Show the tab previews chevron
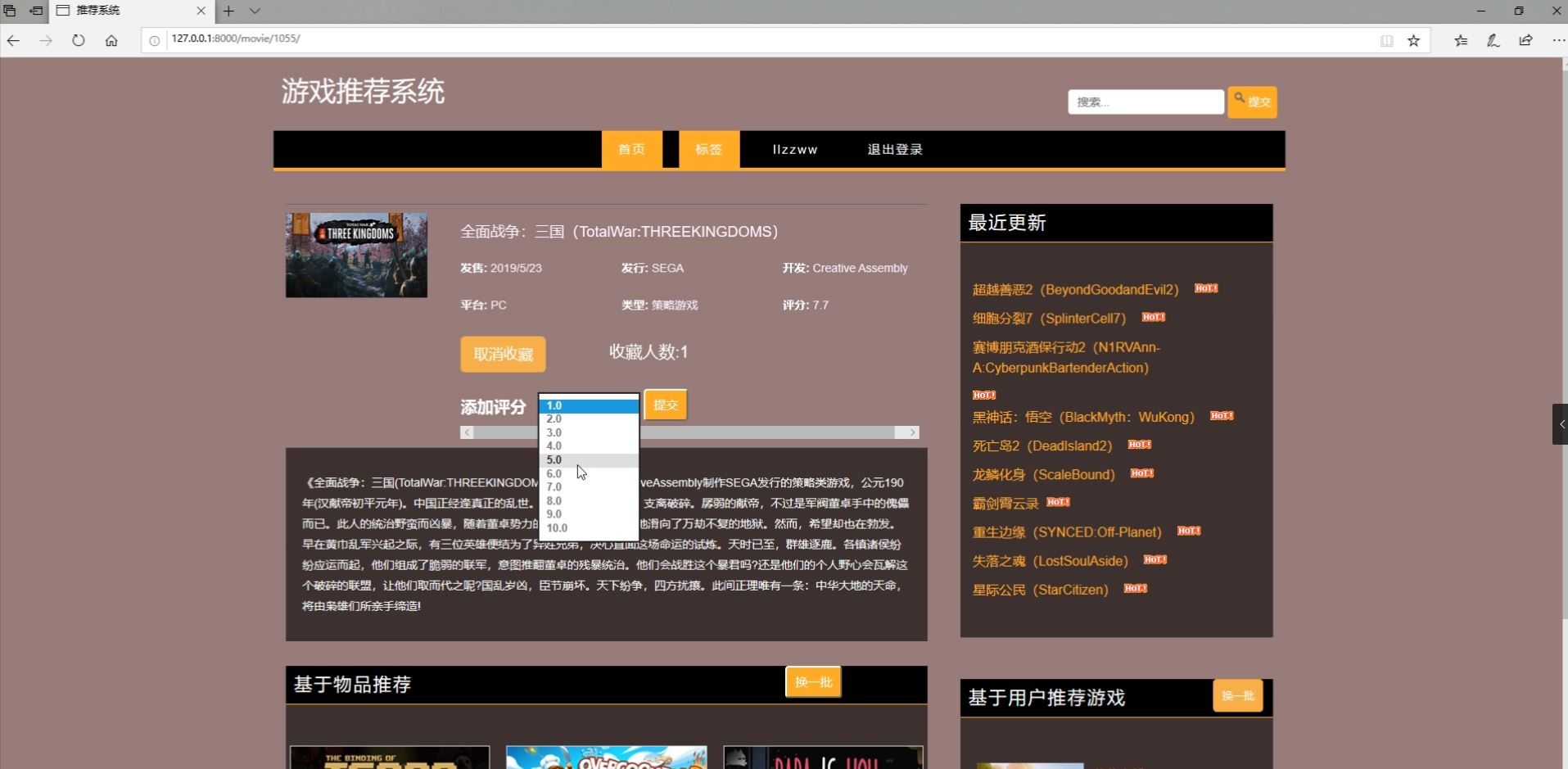Viewport: 1568px width, 769px height. point(255,11)
